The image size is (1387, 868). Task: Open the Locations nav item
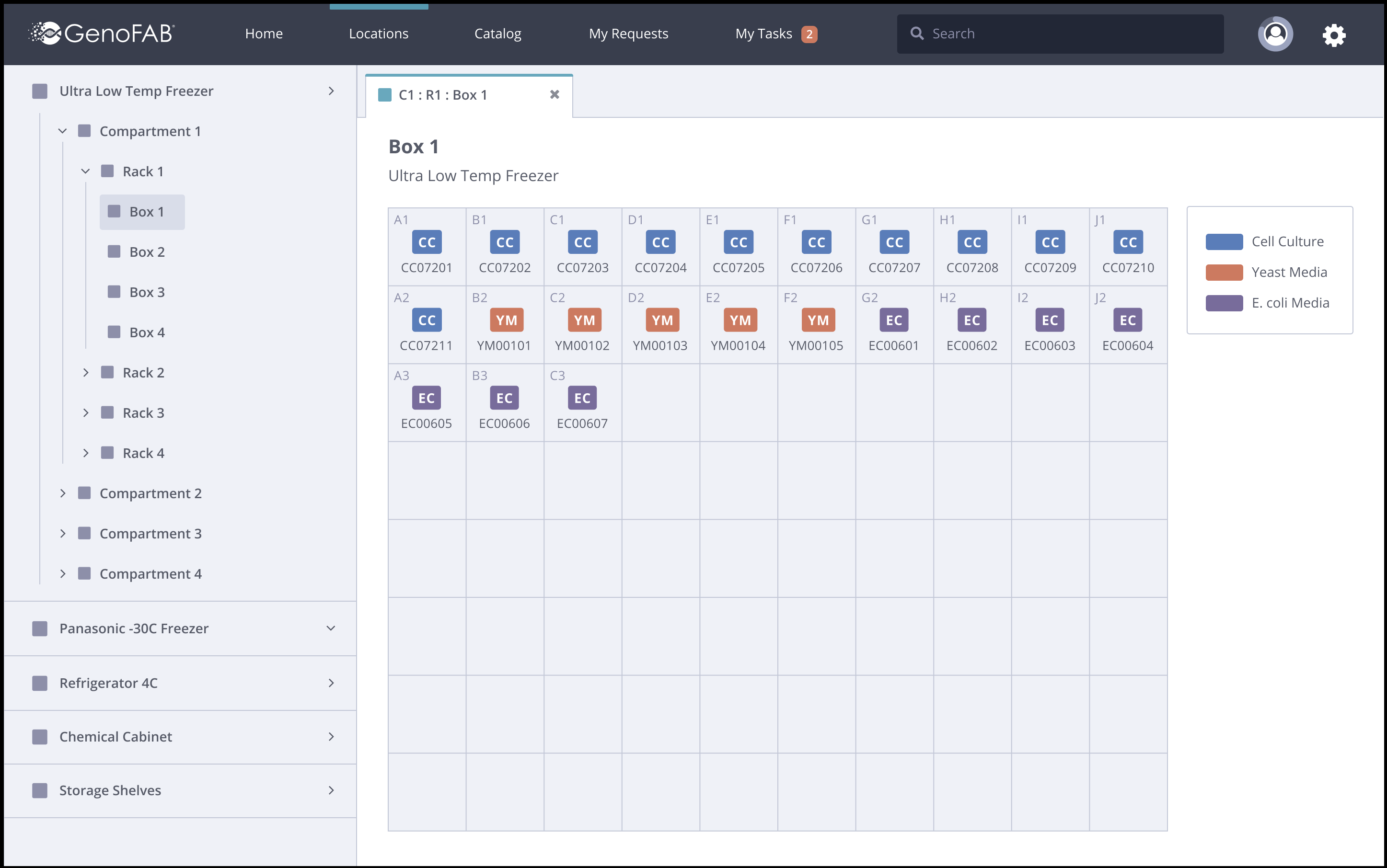[379, 34]
